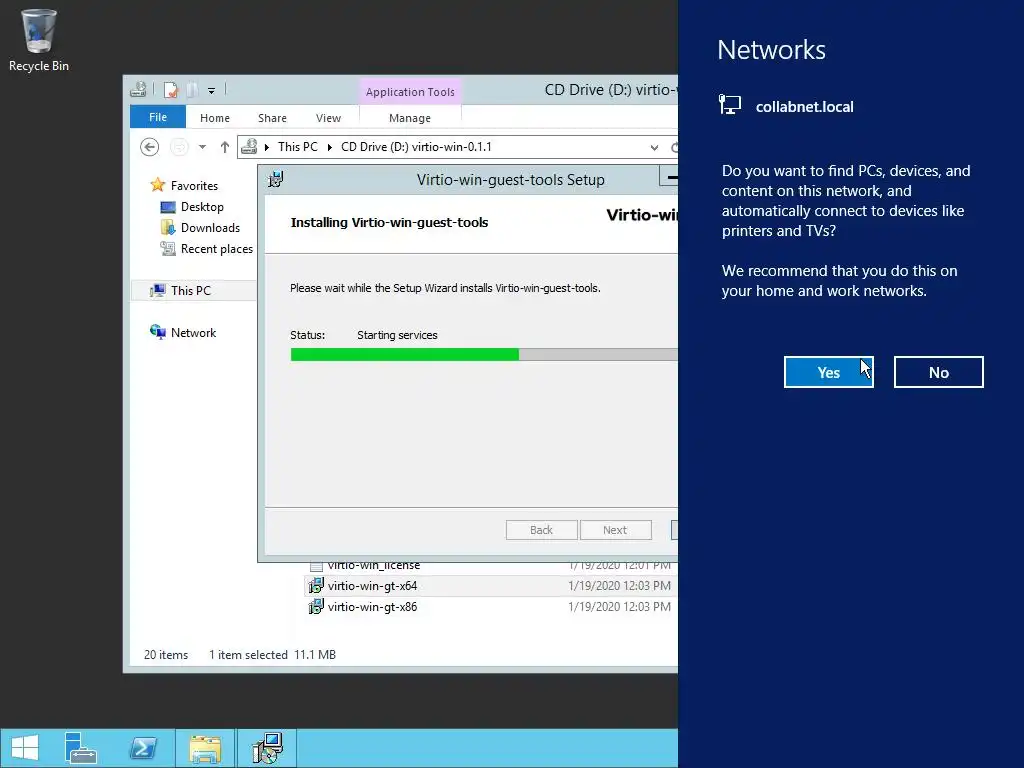Click the Virtio setup window title icon
The image size is (1024, 768).
pos(276,179)
